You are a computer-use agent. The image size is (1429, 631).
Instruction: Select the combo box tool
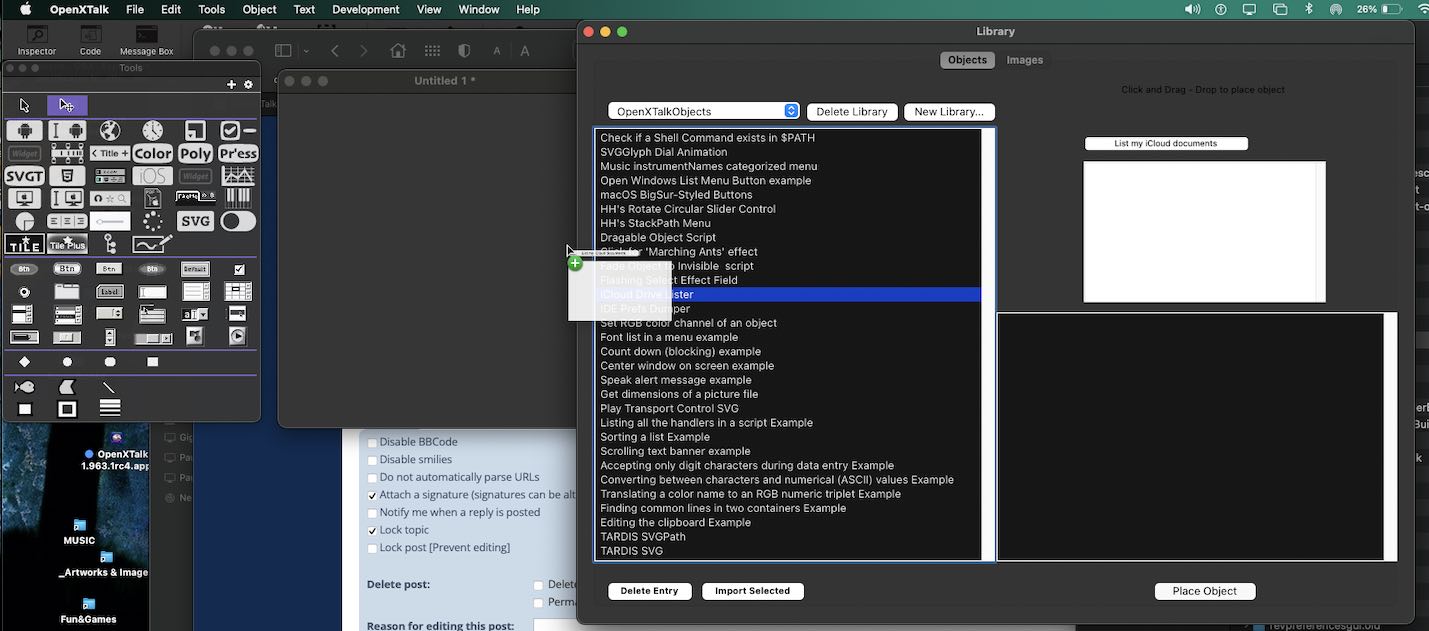[x=195, y=314]
